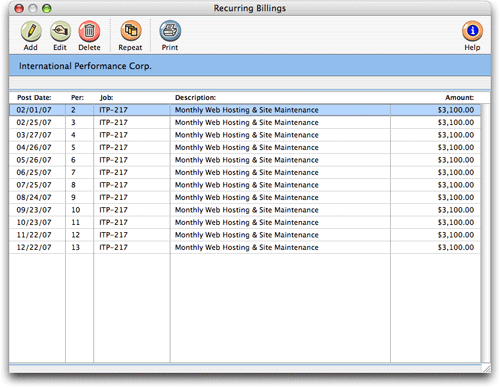Zoom the window with green button
This screenshot has width=500, height=388.
(47, 8)
